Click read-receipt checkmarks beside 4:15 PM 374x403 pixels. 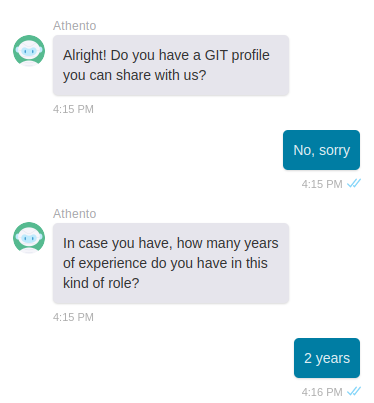354,183
